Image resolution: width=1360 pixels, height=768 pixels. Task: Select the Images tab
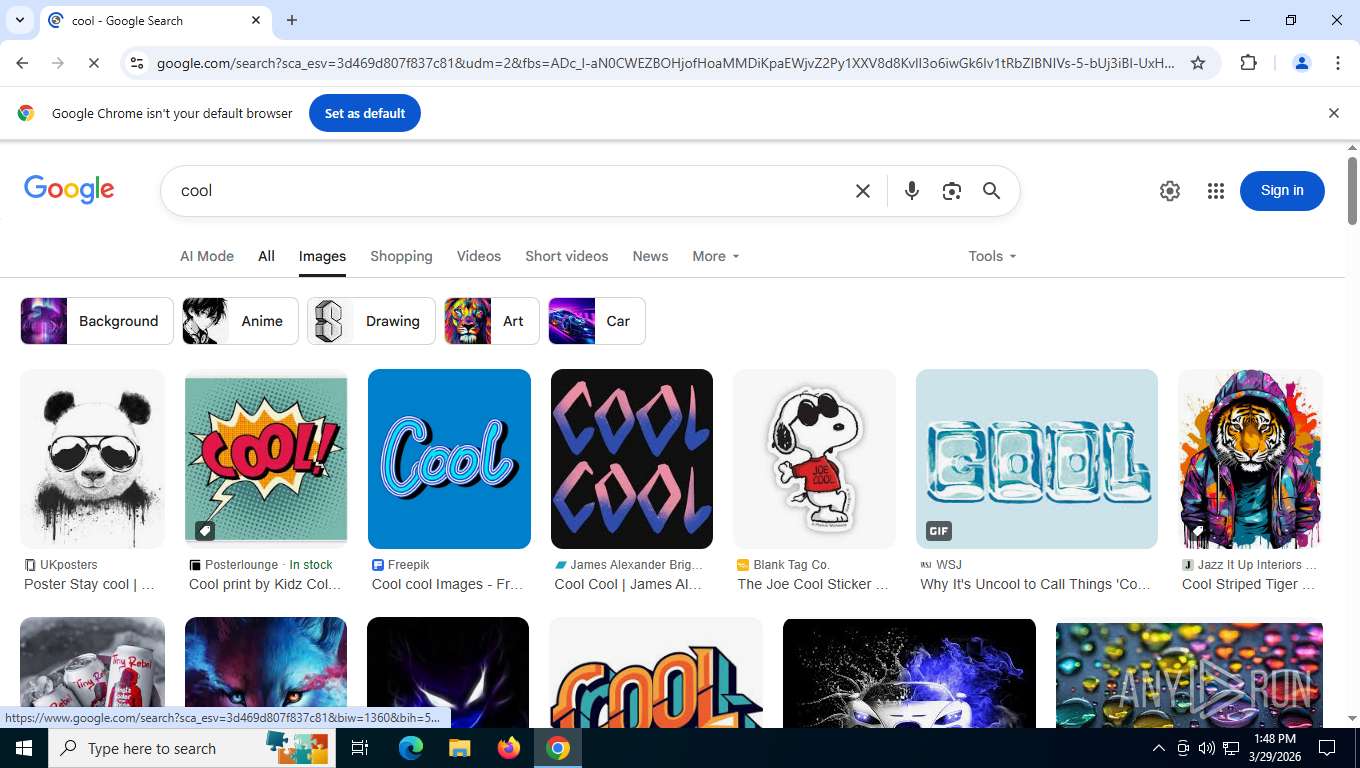tap(322, 256)
